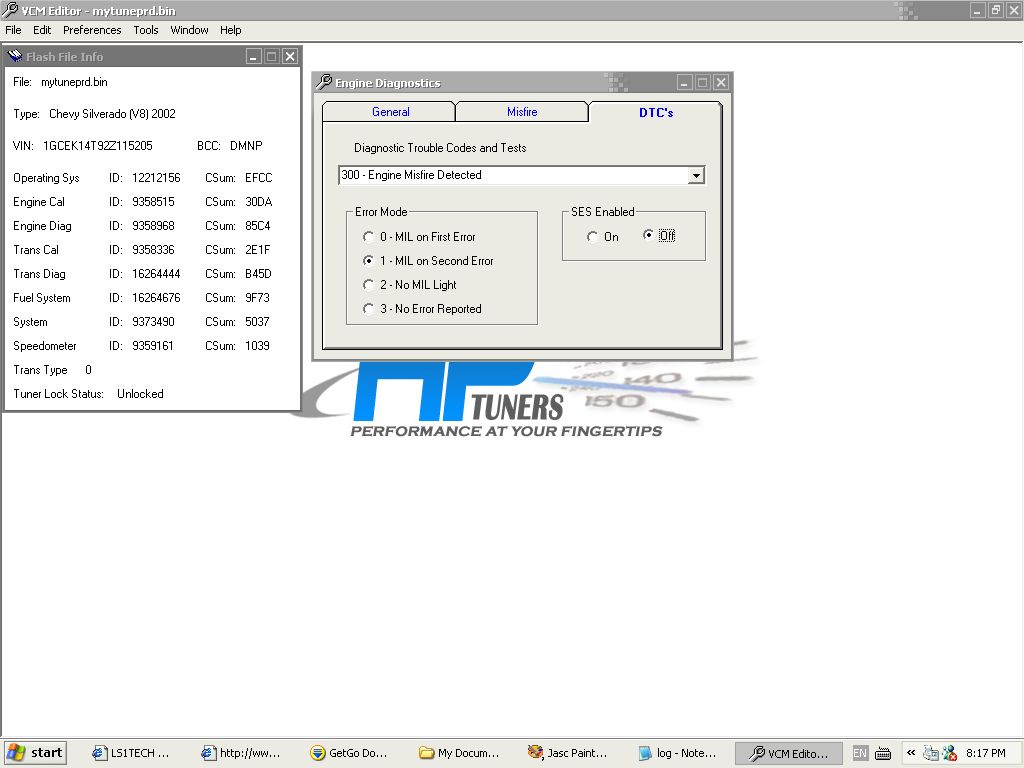Click the Flash File Info title icon

(x=15, y=57)
